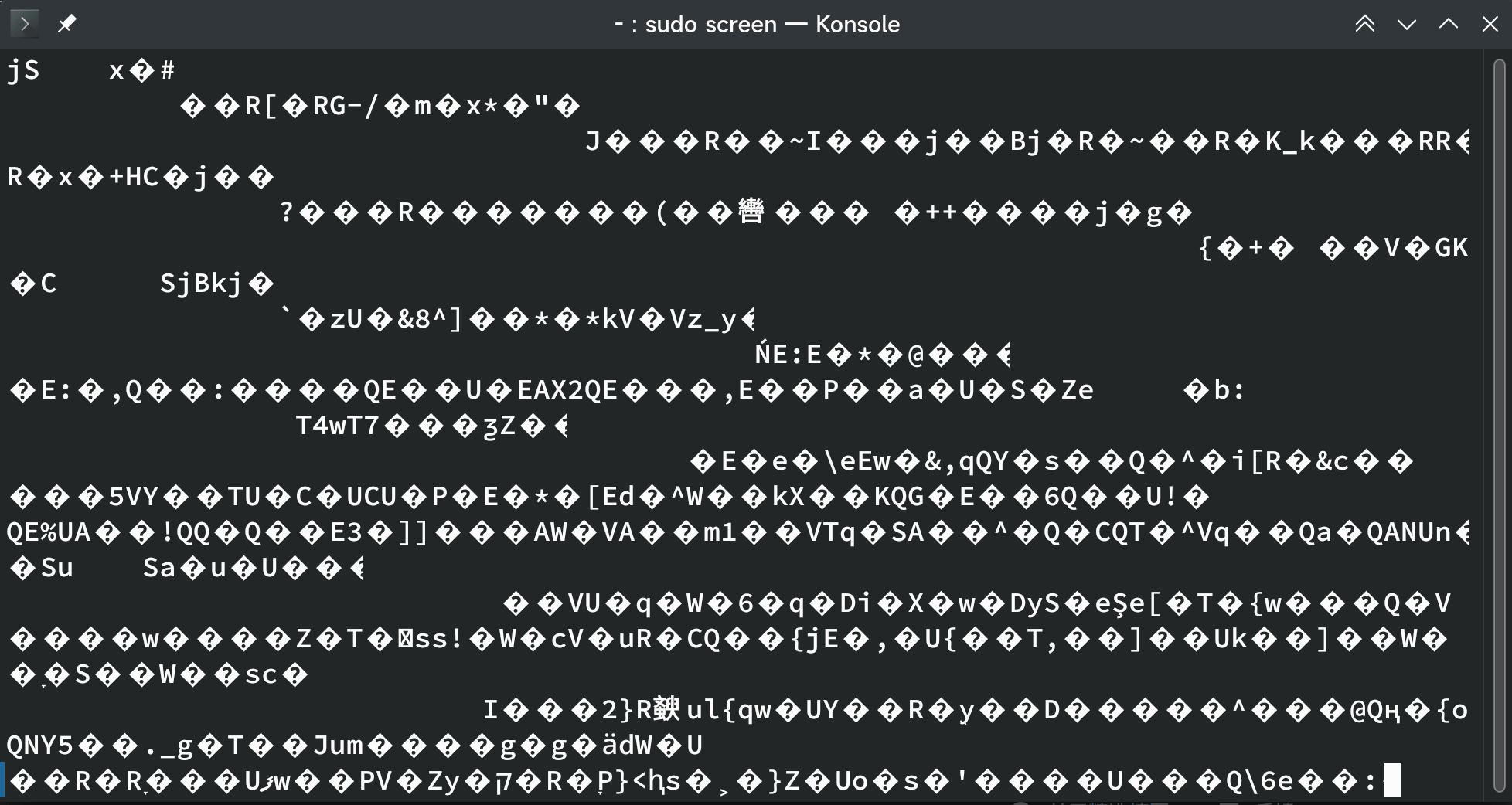Click the '5VY' text in the terminal

[134, 497]
